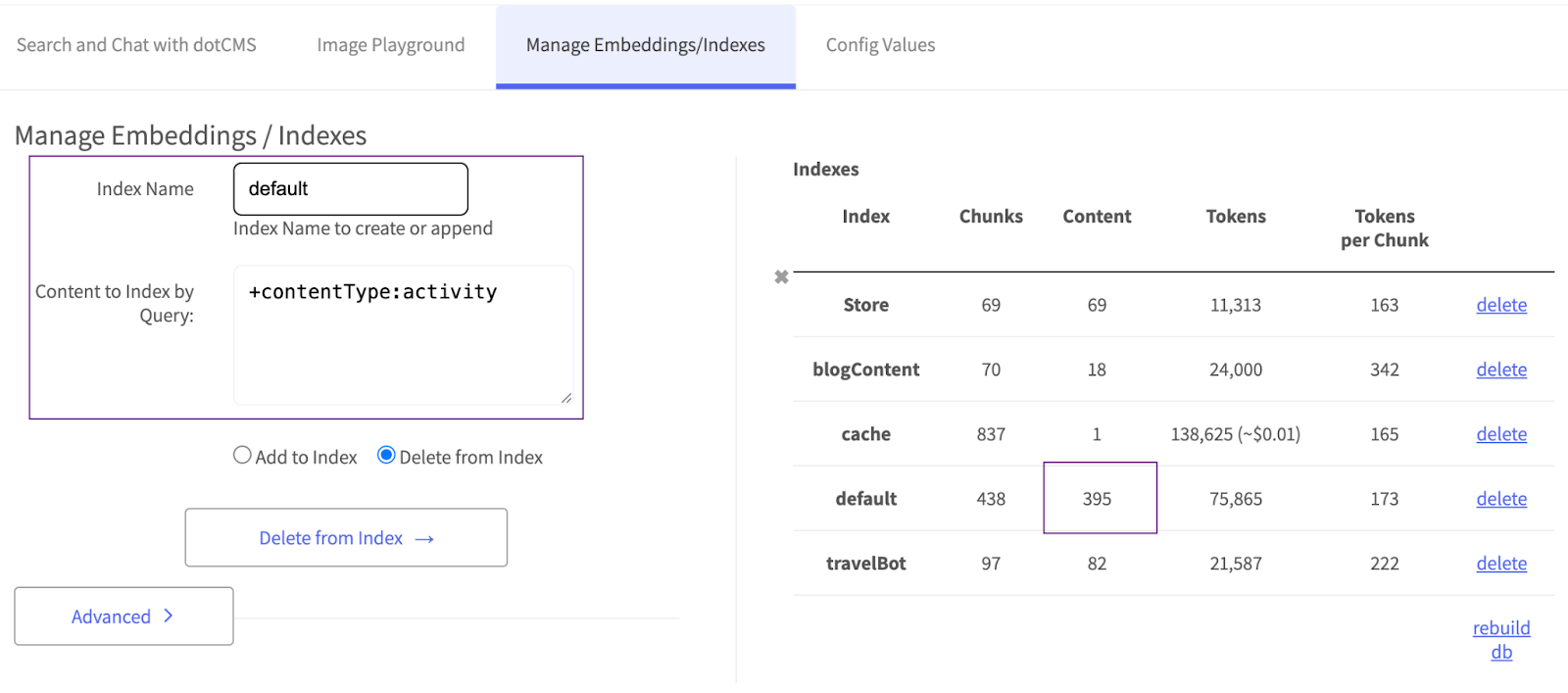Delete the default index
Viewport: 1568px width, 693px height.
tap(1500, 499)
